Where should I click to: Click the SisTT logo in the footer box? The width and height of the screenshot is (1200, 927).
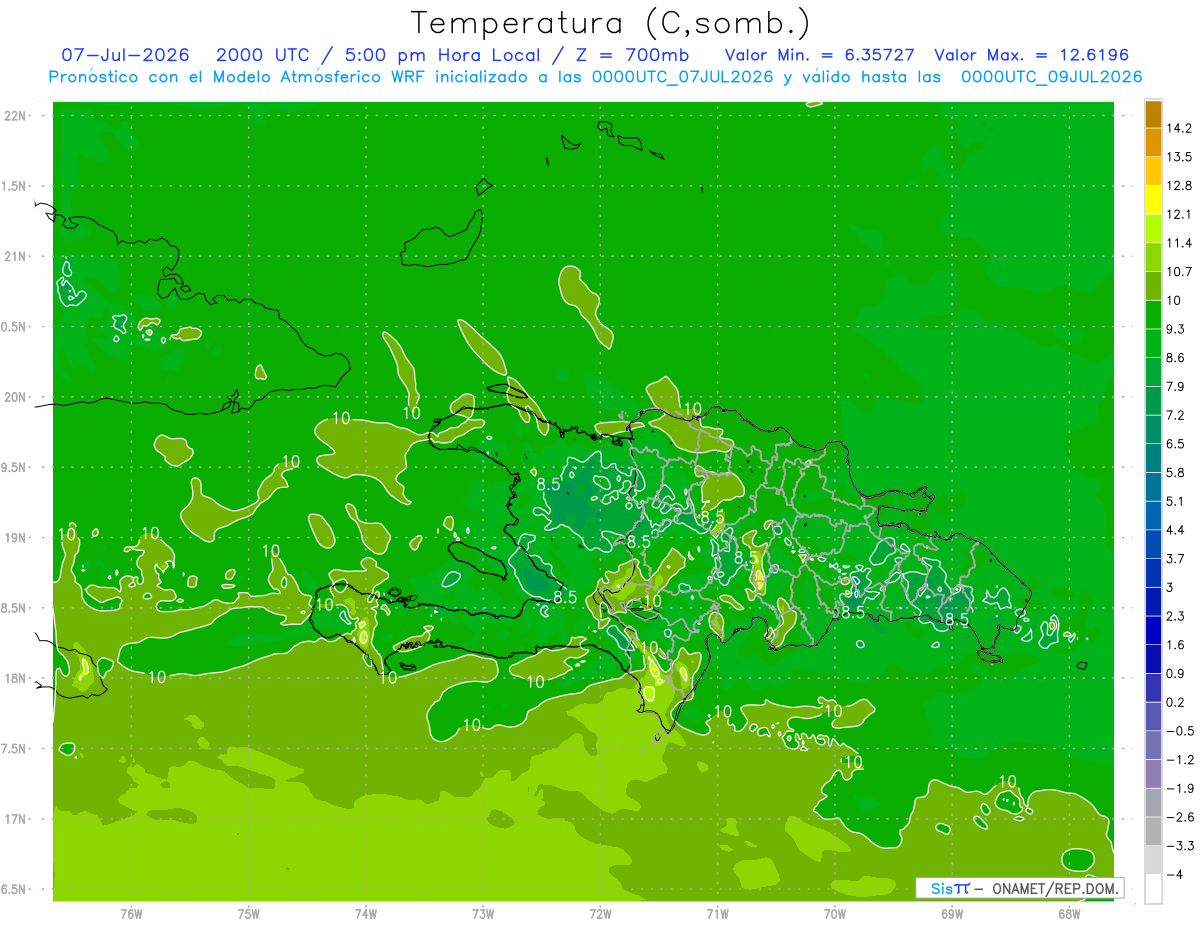coord(950,888)
